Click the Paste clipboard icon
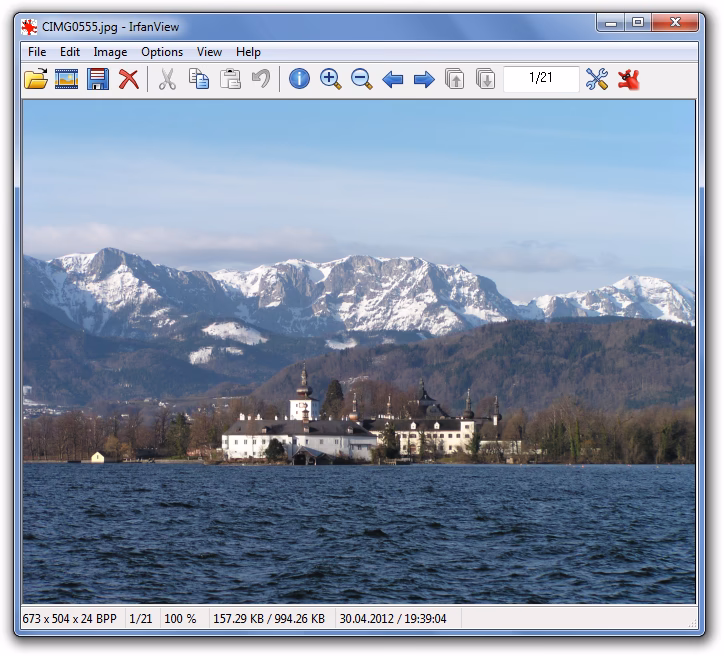 230,79
